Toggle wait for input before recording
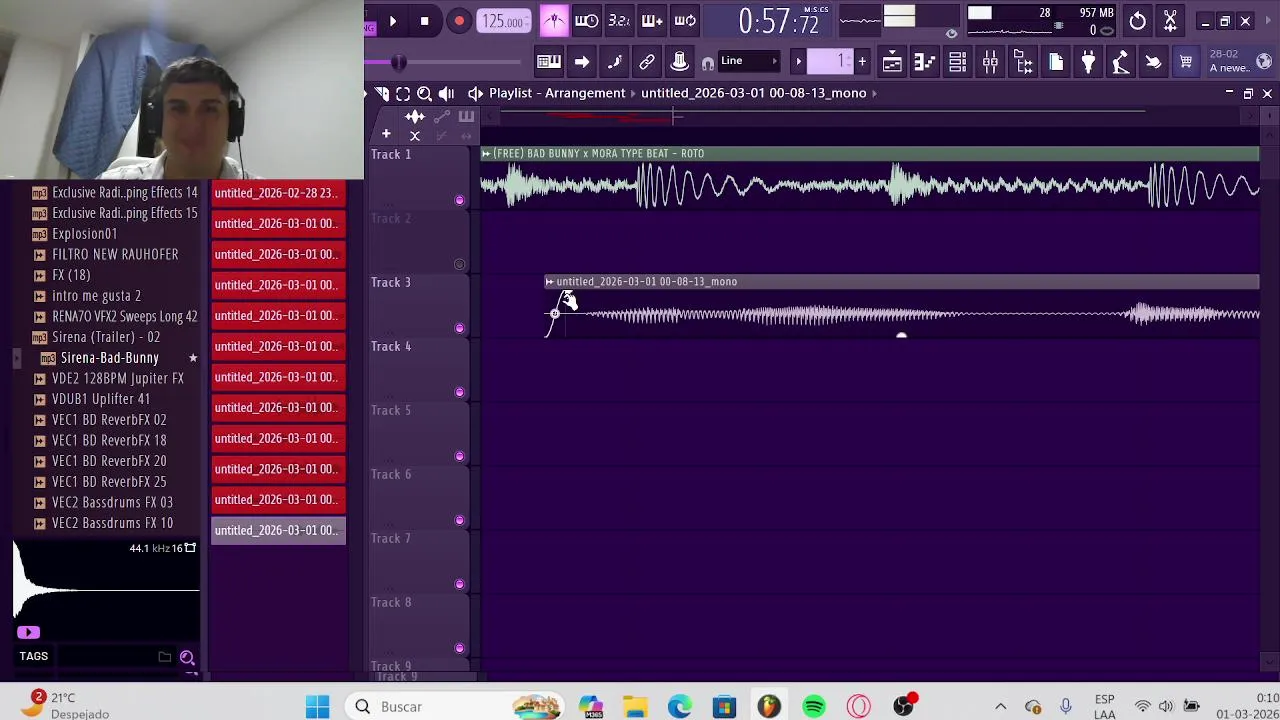Viewport: 1280px width, 720px height. coord(587,20)
